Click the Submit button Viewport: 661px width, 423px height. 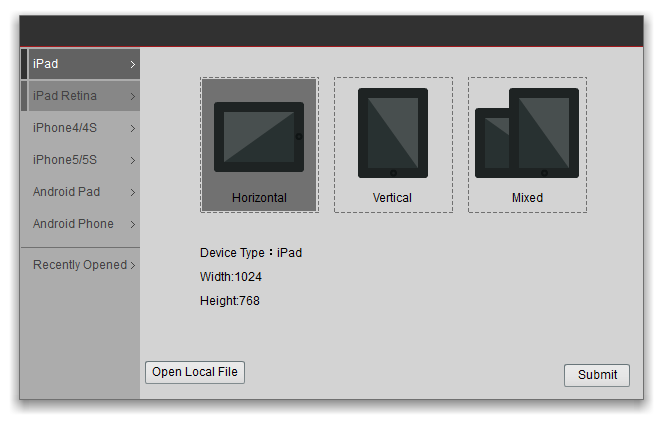click(597, 375)
